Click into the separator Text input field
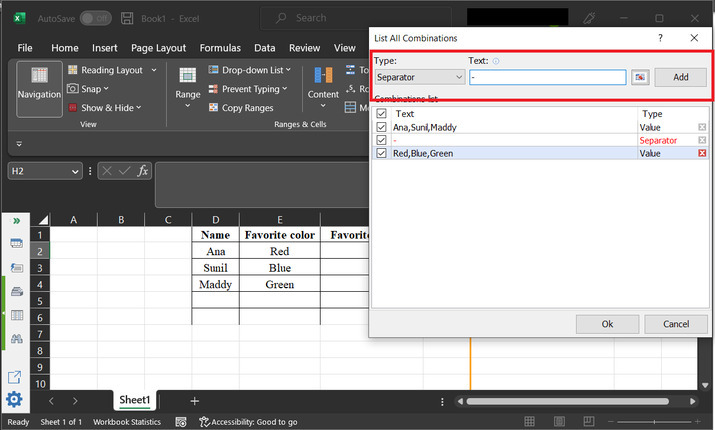This screenshot has height=430, width=715. point(546,77)
